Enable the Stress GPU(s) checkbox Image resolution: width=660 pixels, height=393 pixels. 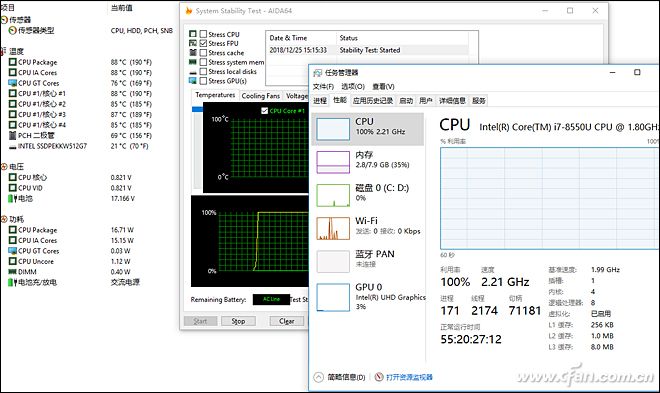[x=203, y=81]
